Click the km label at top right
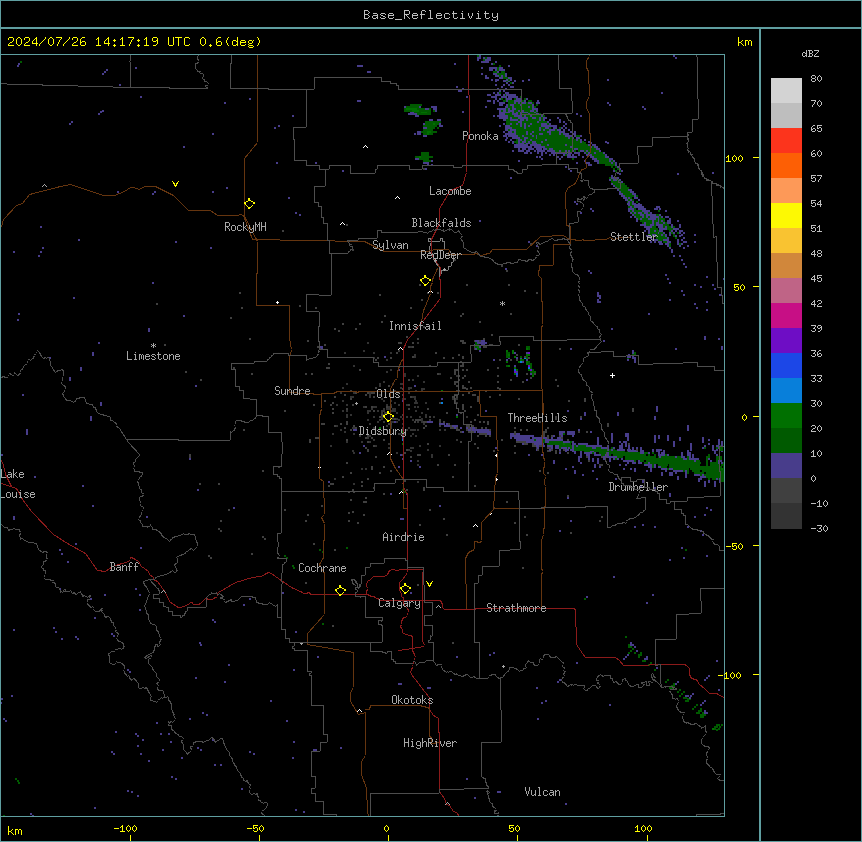The width and height of the screenshot is (862, 842). click(745, 42)
